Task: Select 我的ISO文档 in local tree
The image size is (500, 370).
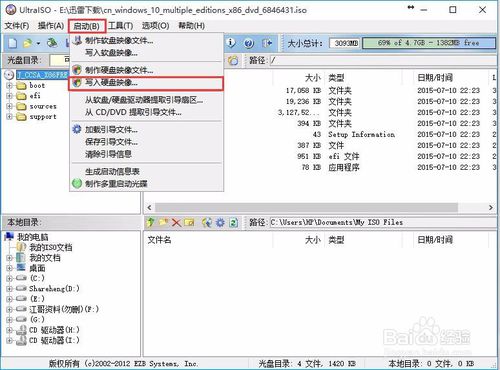Action: click(51, 247)
